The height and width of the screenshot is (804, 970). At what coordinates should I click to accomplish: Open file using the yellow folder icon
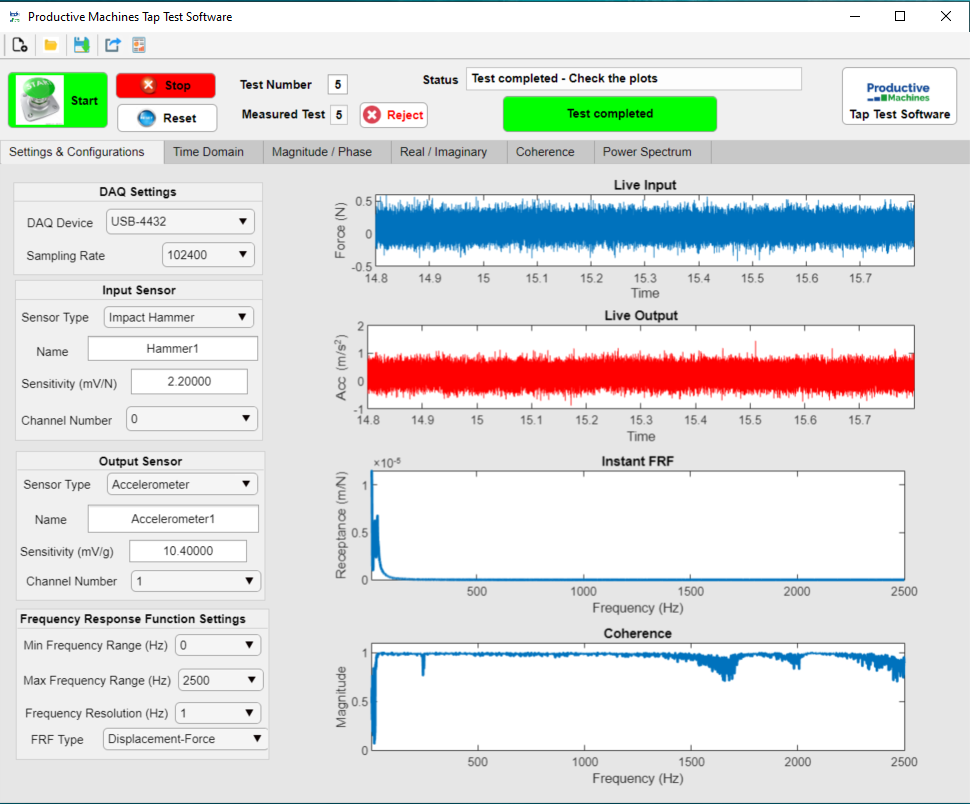(51, 45)
